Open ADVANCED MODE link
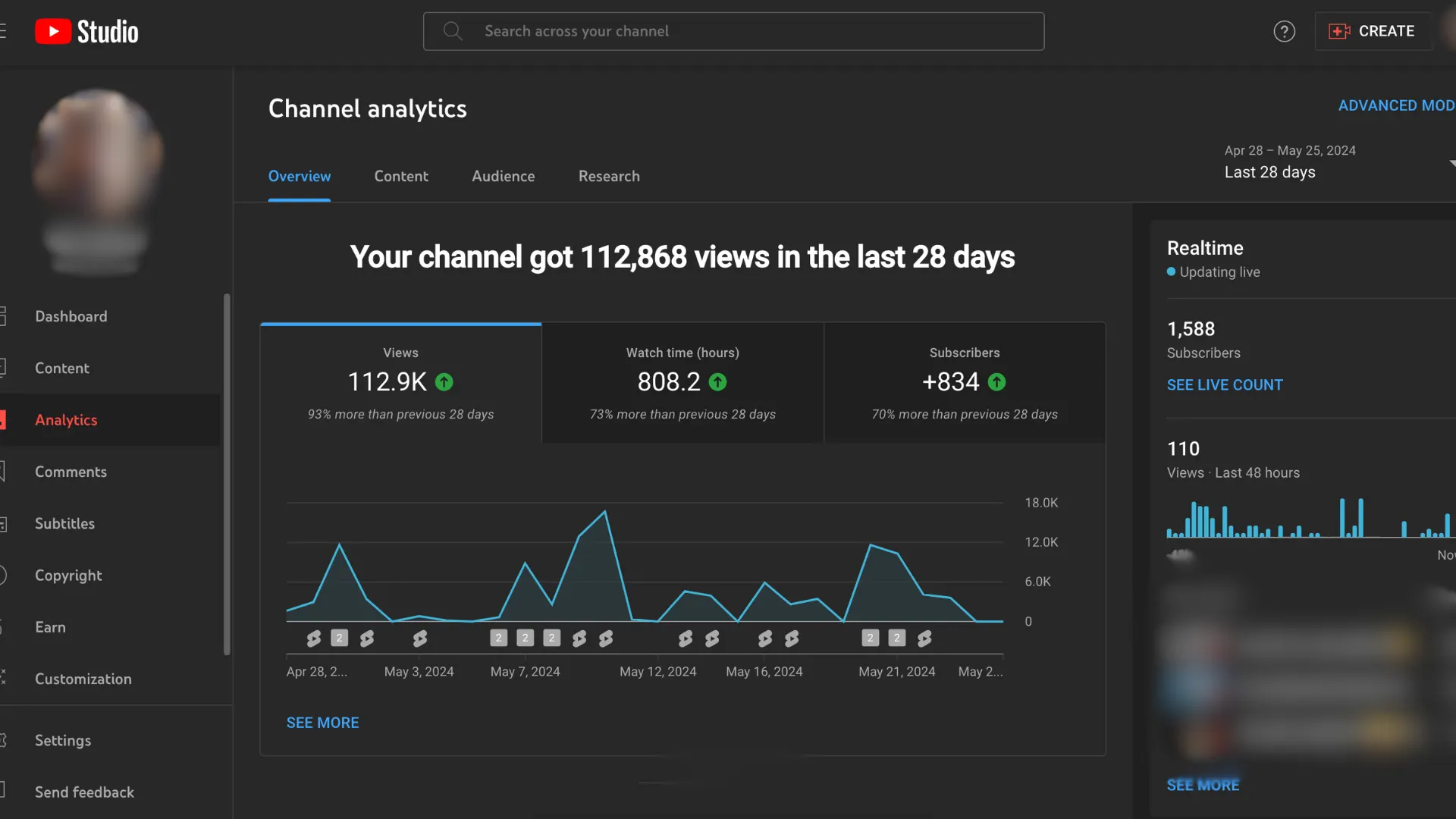This screenshot has height=819, width=1456. tap(1395, 105)
